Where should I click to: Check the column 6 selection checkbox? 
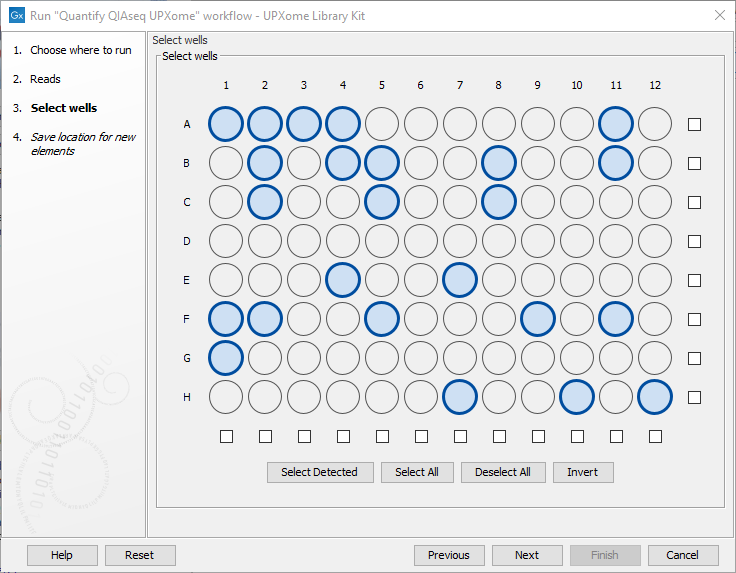(x=421, y=436)
